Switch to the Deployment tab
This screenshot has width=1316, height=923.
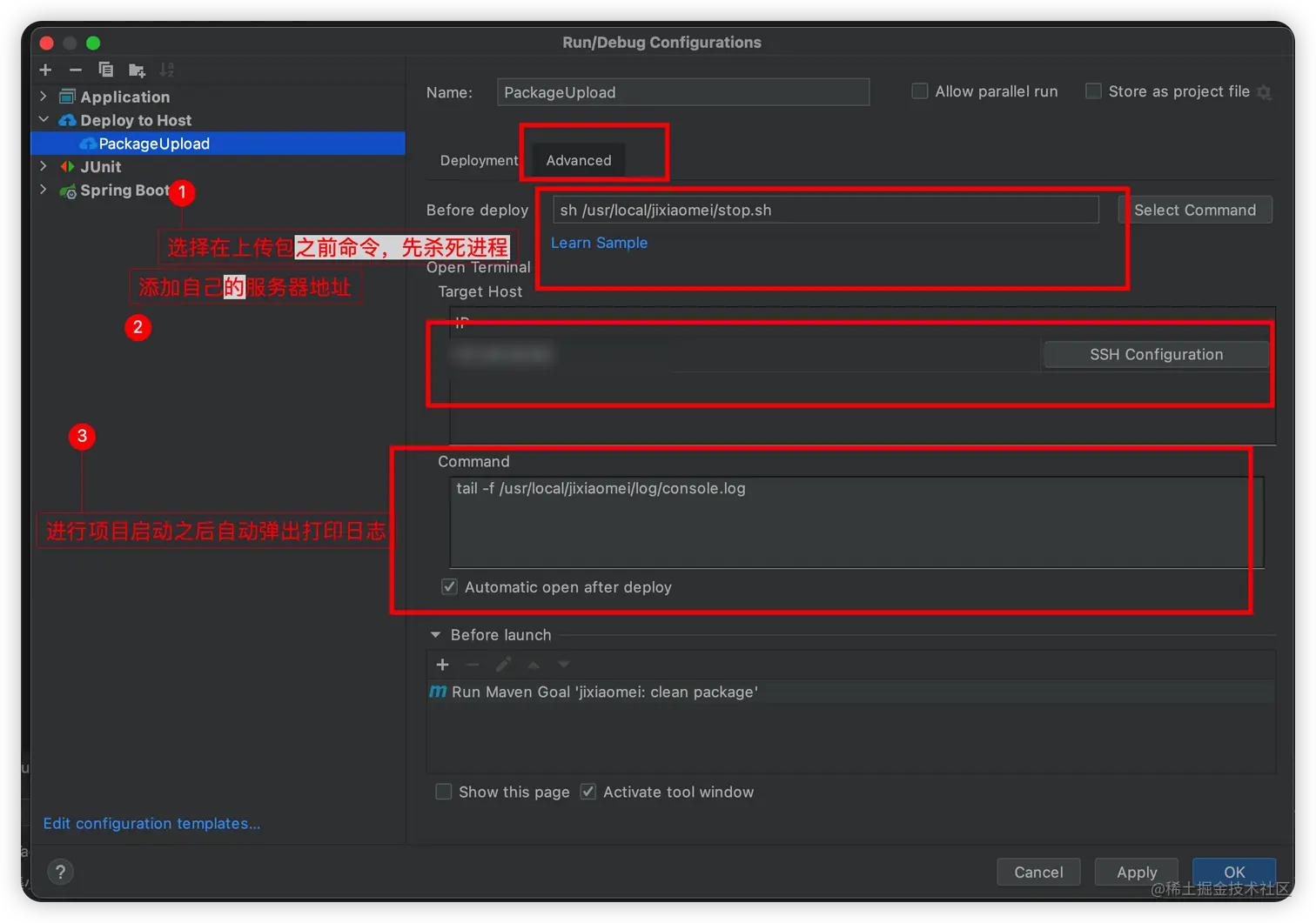pyautogui.click(x=479, y=160)
